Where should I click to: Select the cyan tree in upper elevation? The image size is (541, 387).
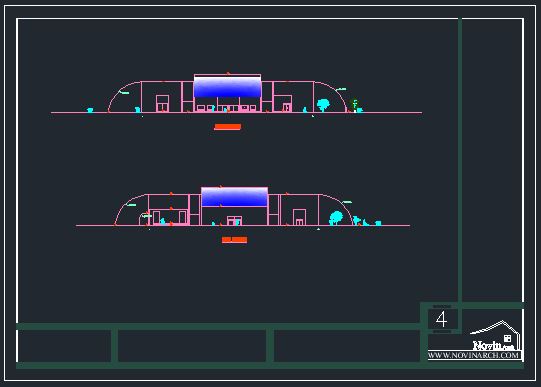click(323, 105)
